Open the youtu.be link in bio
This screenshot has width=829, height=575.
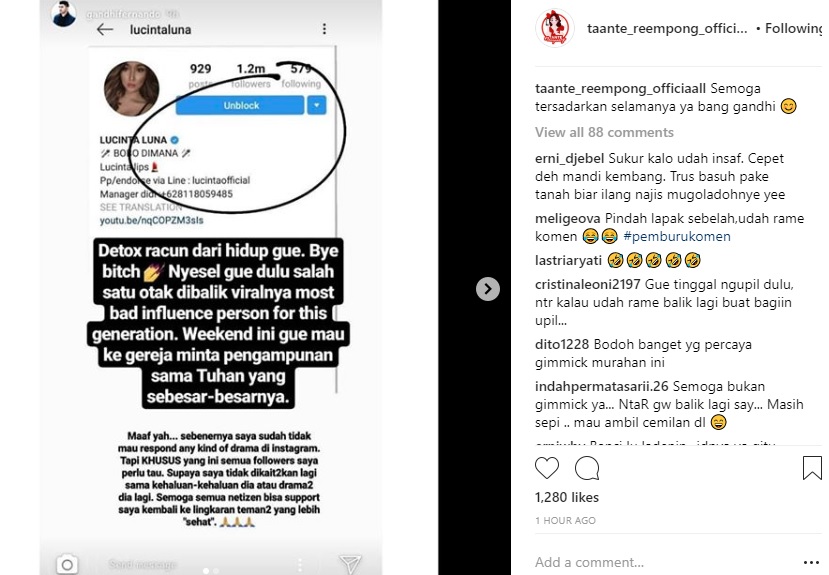click(x=151, y=220)
